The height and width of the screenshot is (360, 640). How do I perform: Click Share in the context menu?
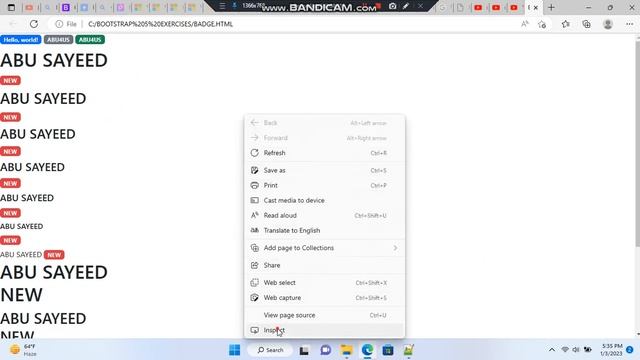324,265
